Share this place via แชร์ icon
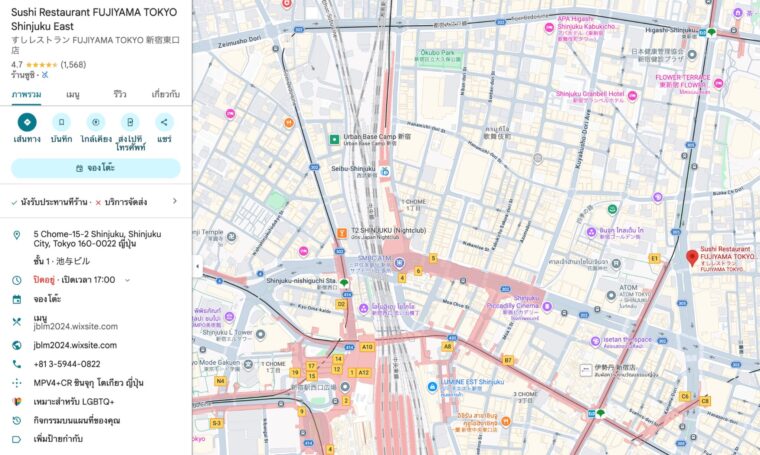Viewport: 760px width, 455px height. 164,122
